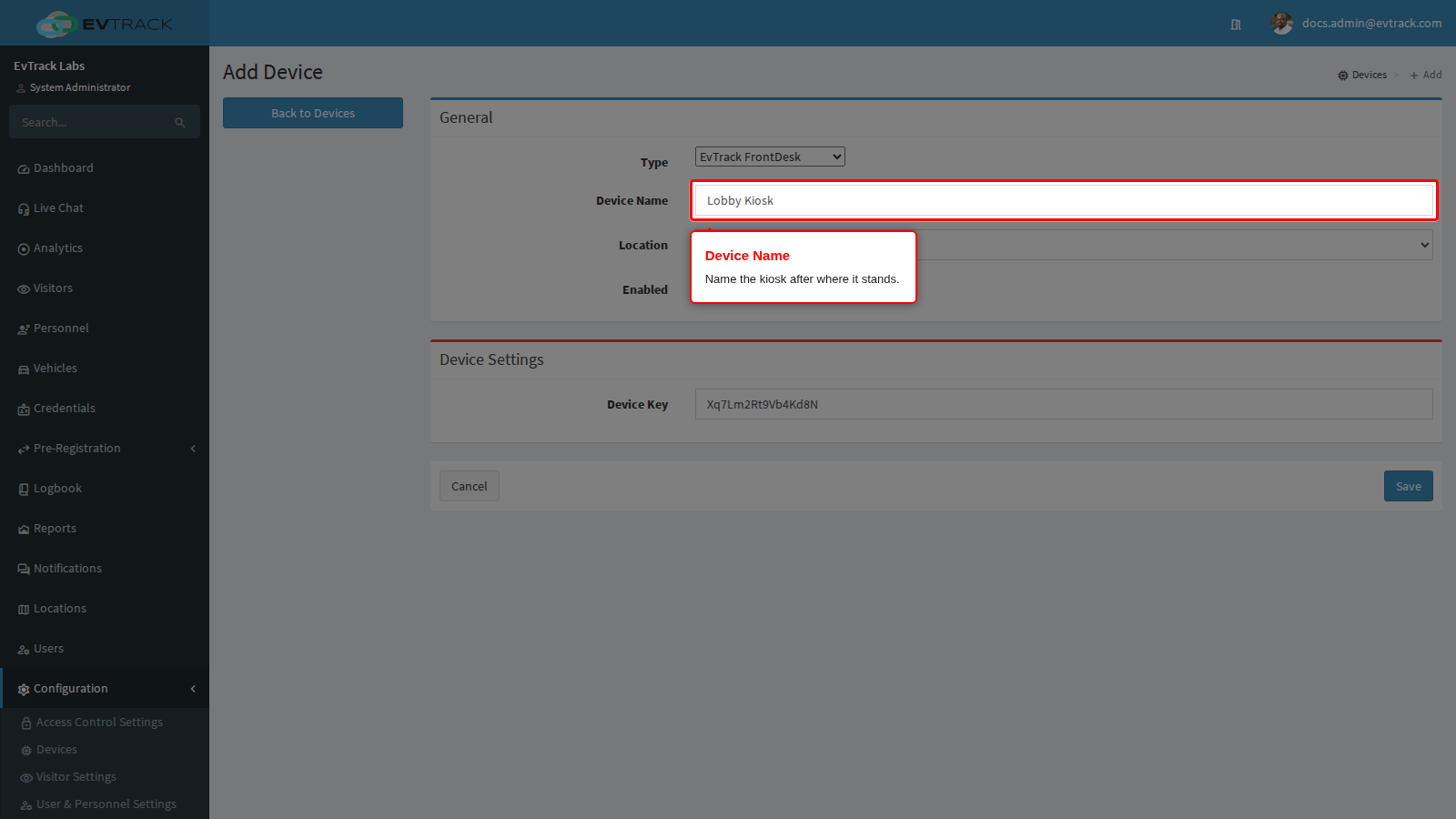Screen dimensions: 1456x819
Task: Click the Reports icon in sidebar
Action: 24,530
